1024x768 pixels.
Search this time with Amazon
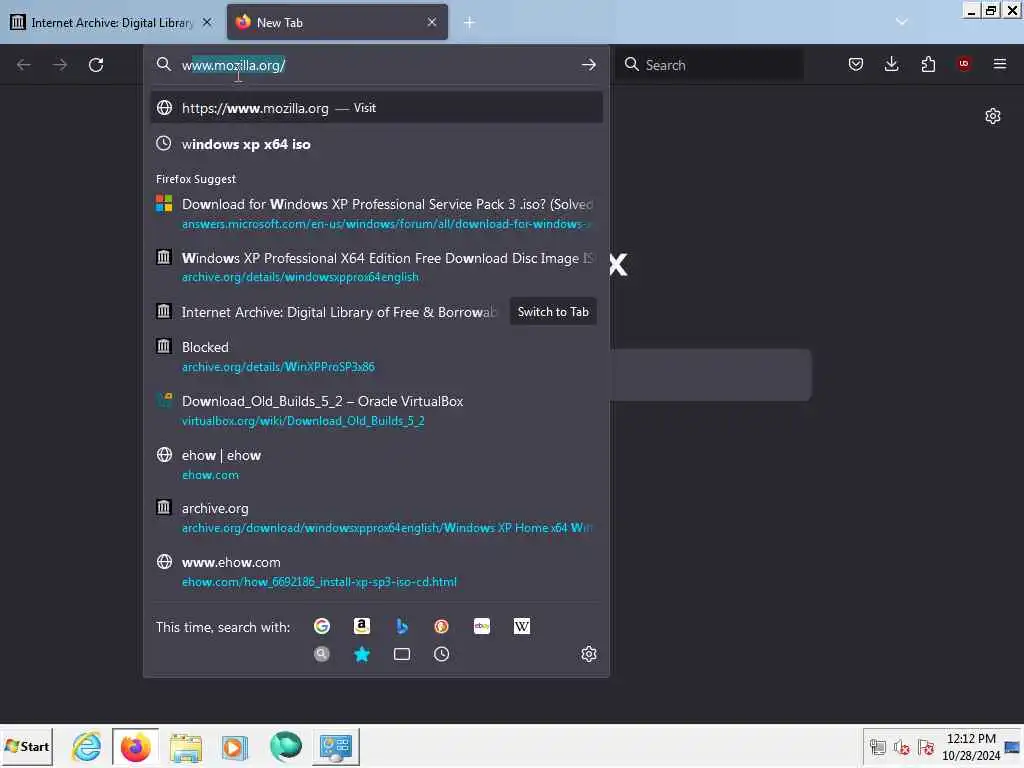pos(362,626)
